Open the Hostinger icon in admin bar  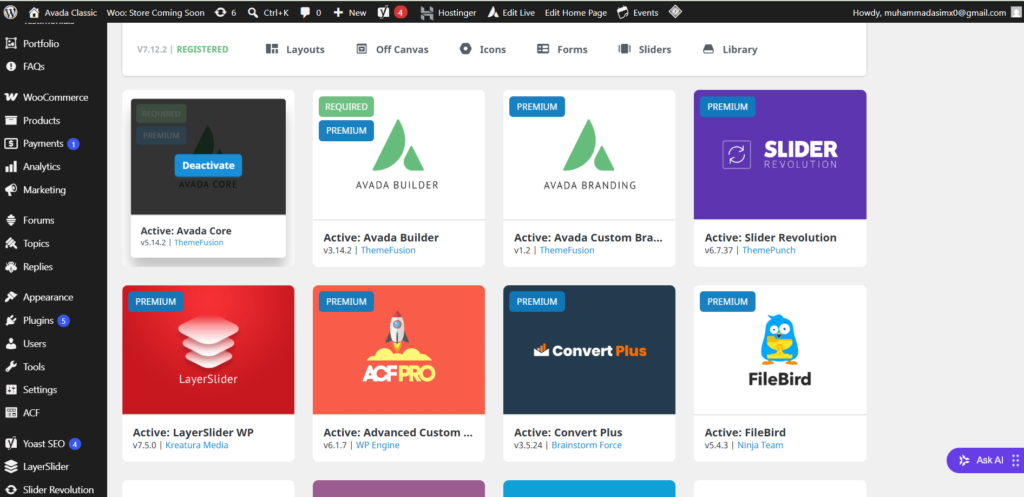pos(427,12)
